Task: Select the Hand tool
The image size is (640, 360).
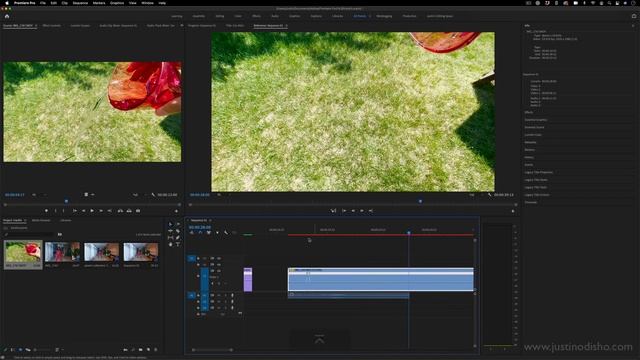Action: point(171,244)
